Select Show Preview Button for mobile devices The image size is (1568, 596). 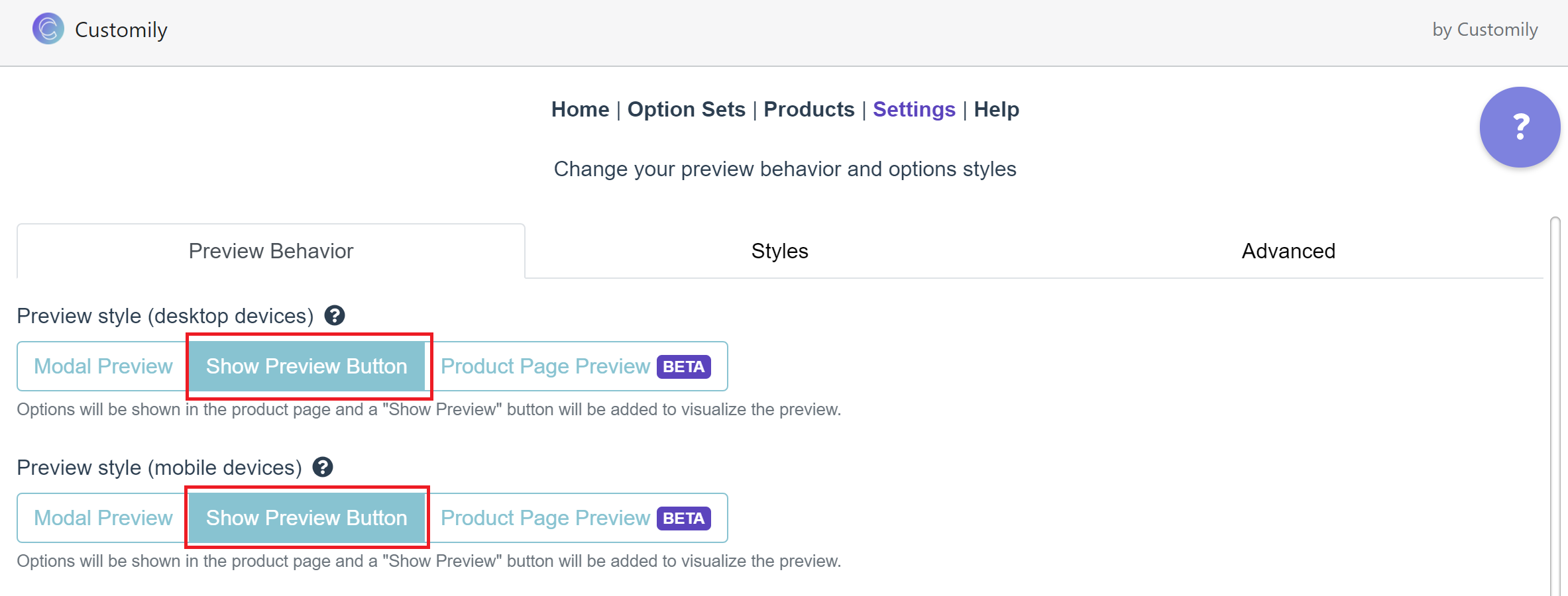(x=307, y=518)
